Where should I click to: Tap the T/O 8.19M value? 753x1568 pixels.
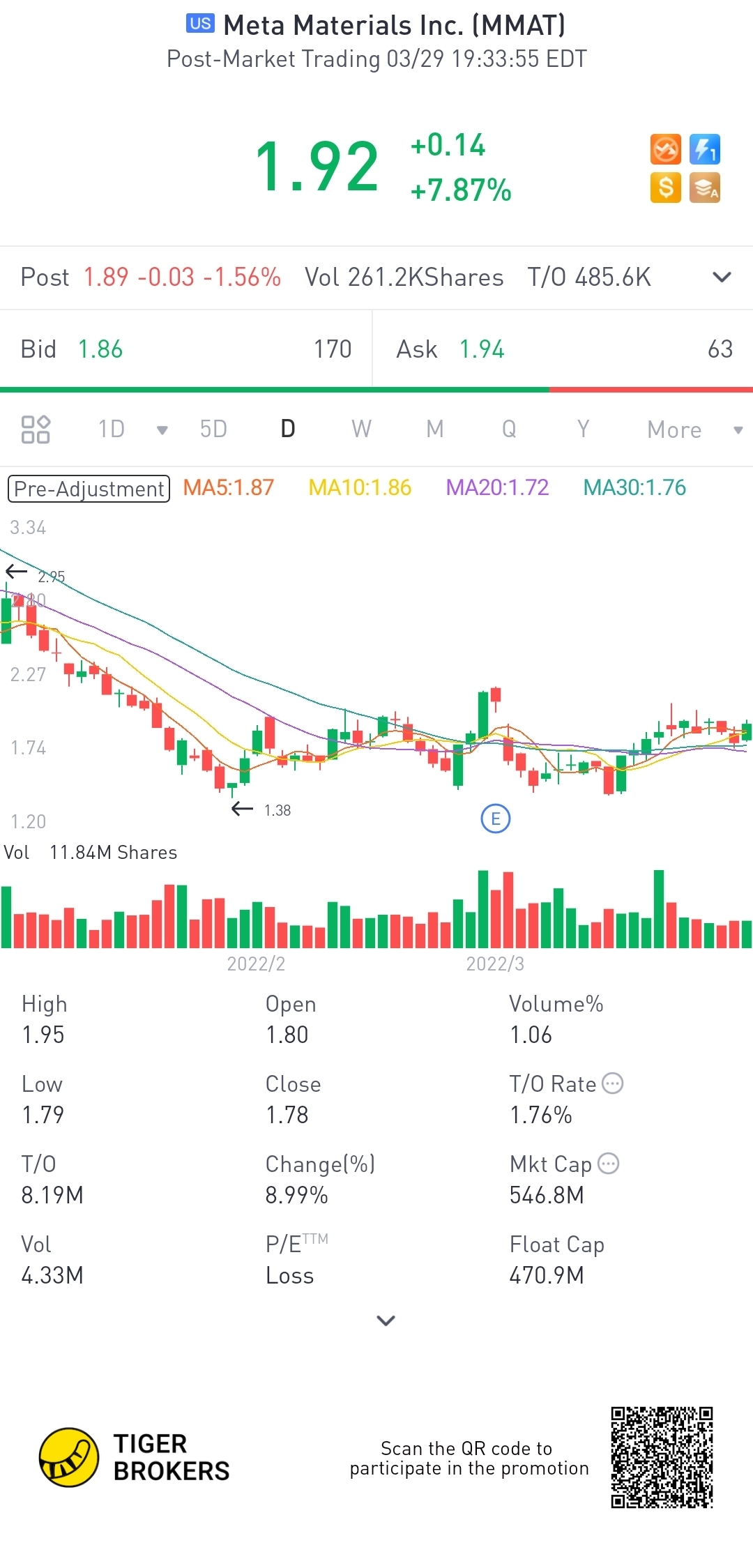(x=52, y=1196)
